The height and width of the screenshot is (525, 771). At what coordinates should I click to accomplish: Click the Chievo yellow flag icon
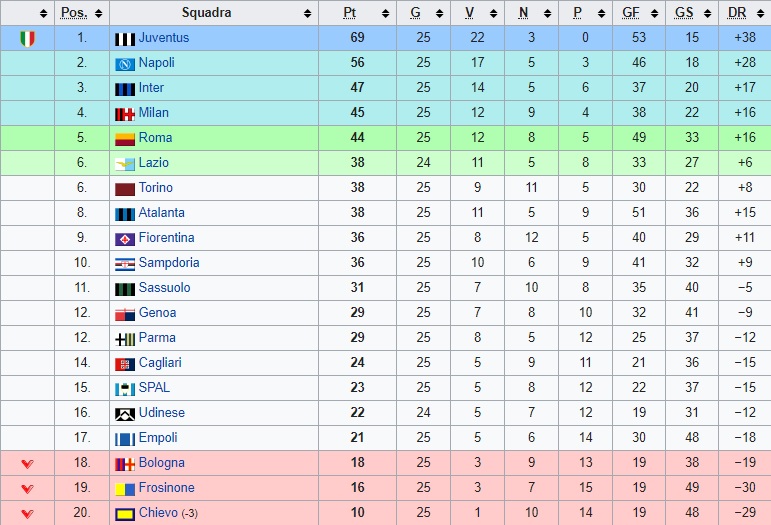124,514
